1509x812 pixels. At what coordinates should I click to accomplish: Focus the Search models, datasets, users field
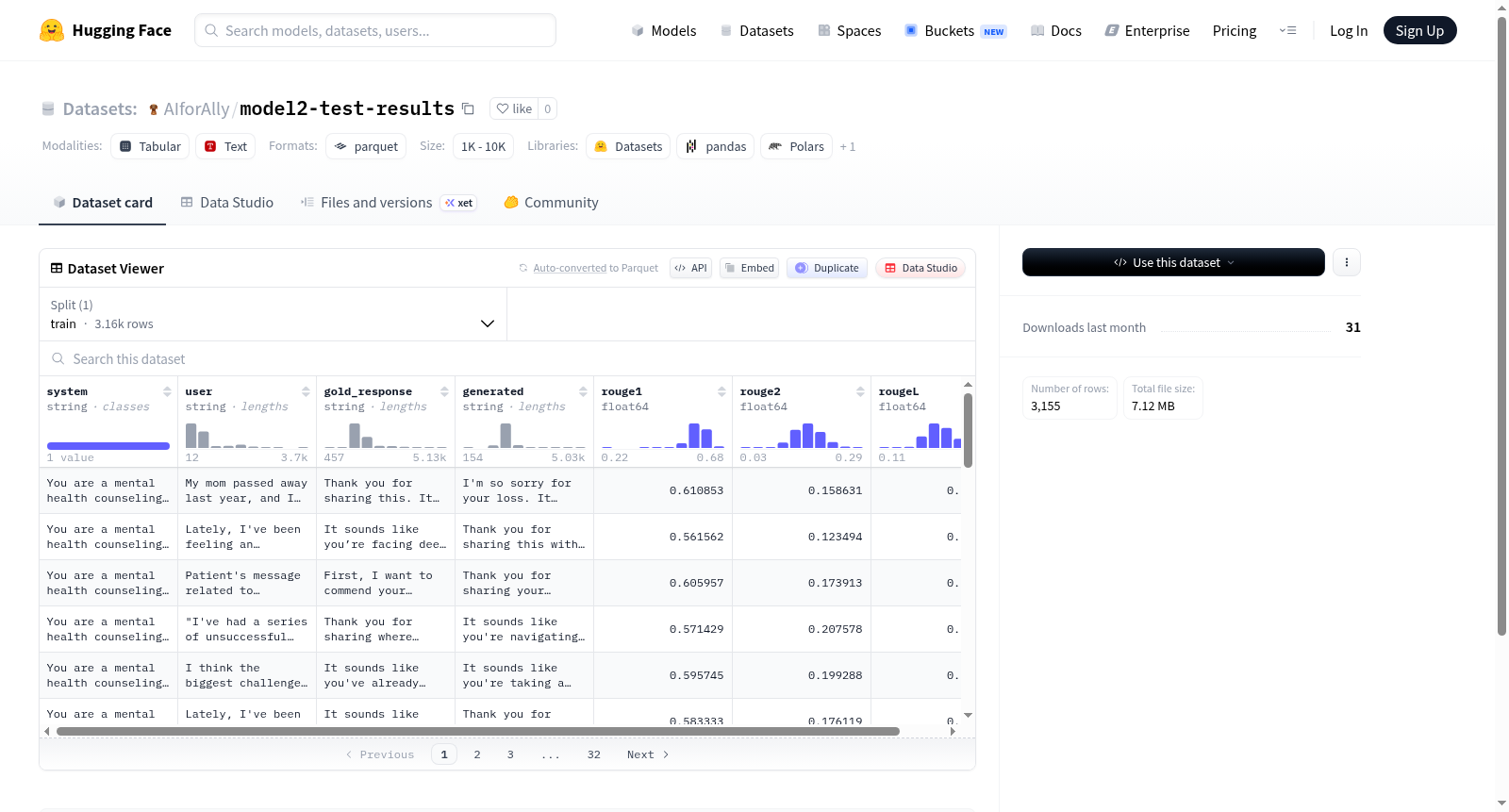pos(375,30)
